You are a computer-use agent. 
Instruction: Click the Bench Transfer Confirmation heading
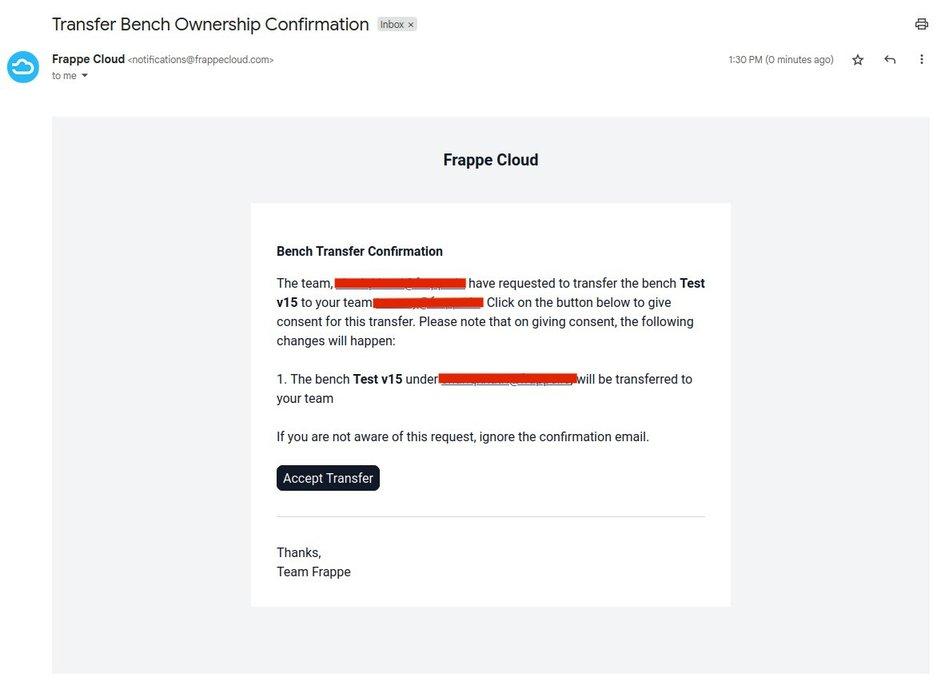tap(359, 251)
